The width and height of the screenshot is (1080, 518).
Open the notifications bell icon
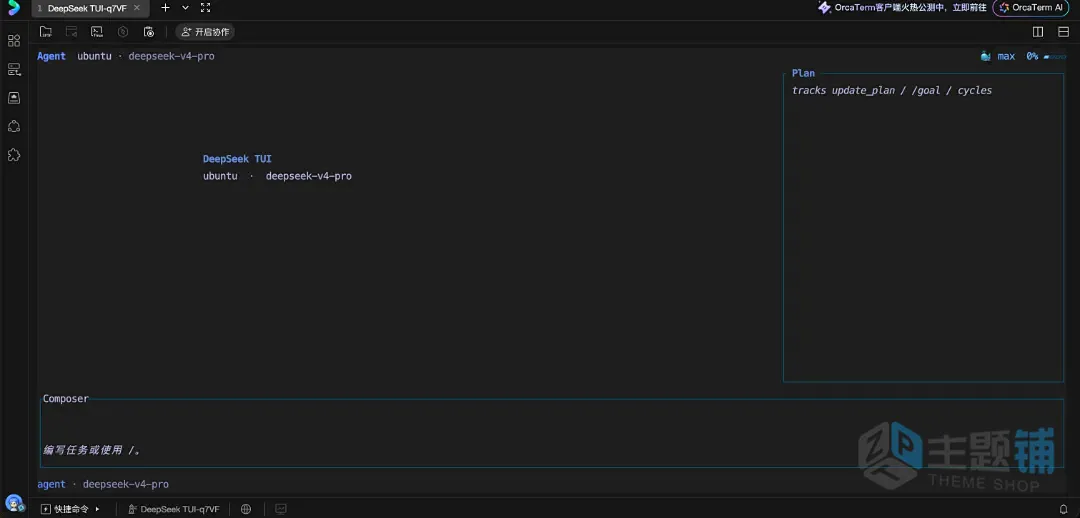tap(1063, 509)
